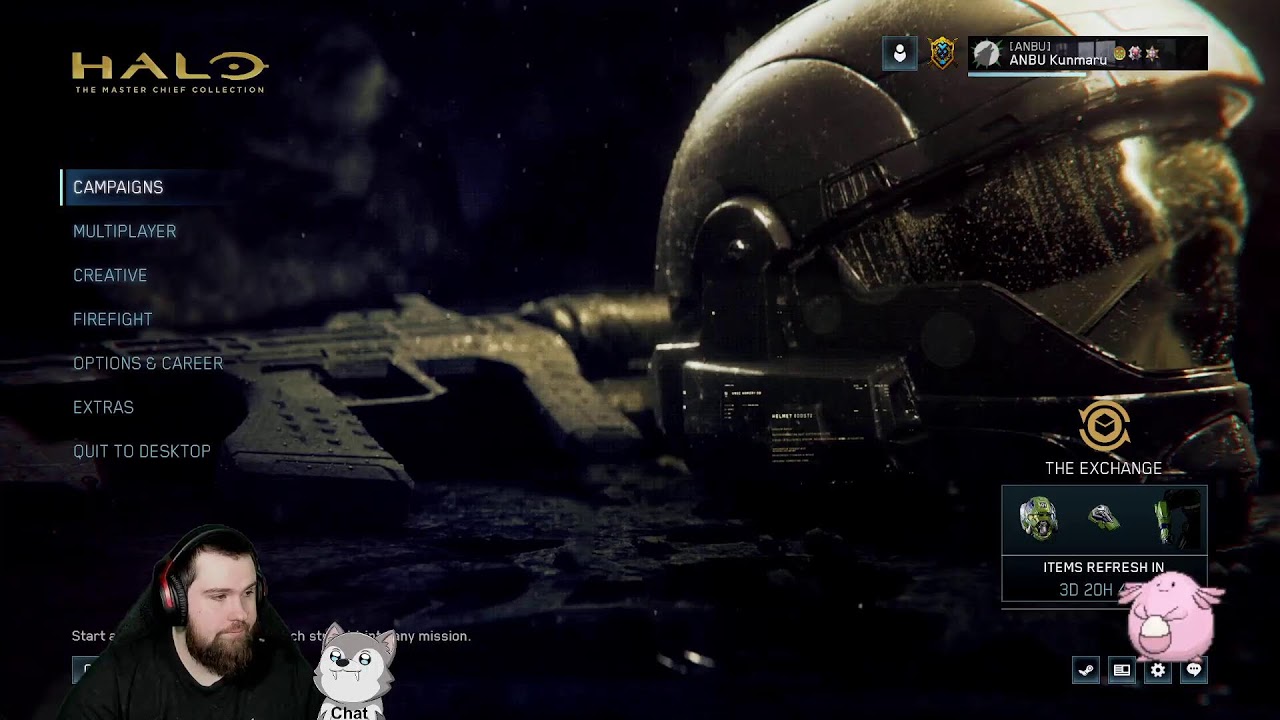Click the pink spiked medal badge
Image resolution: width=1280 pixels, height=720 pixels.
click(x=1135, y=53)
